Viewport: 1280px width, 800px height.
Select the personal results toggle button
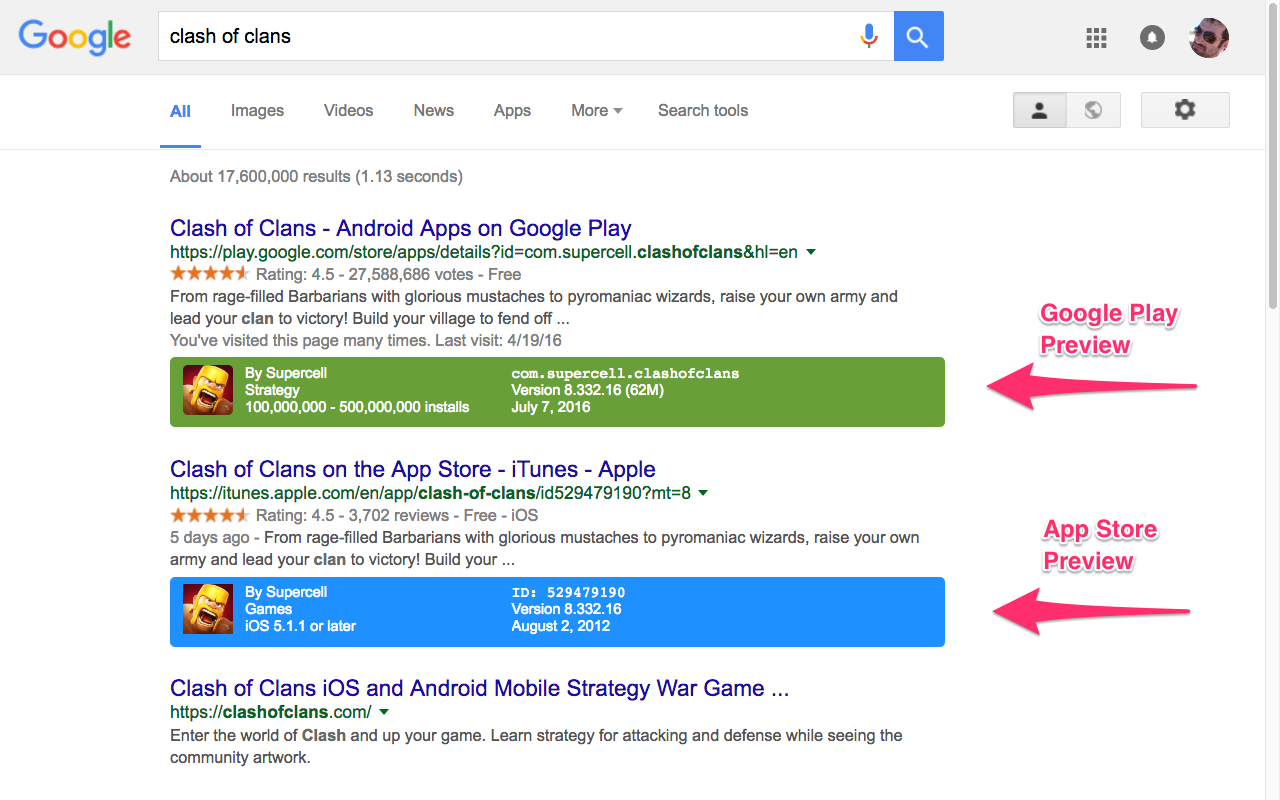tap(1039, 110)
